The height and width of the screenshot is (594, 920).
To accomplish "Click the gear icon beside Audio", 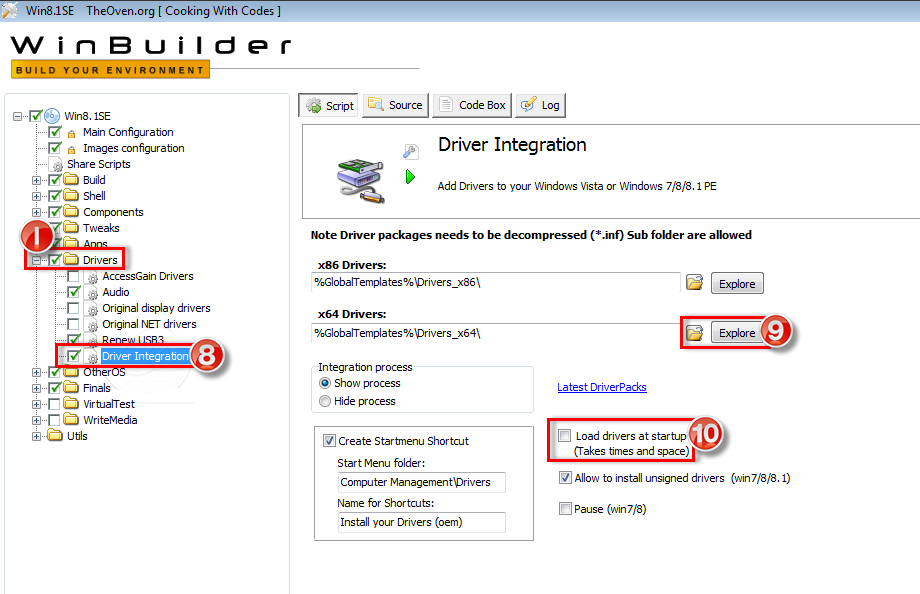I will click(x=92, y=293).
